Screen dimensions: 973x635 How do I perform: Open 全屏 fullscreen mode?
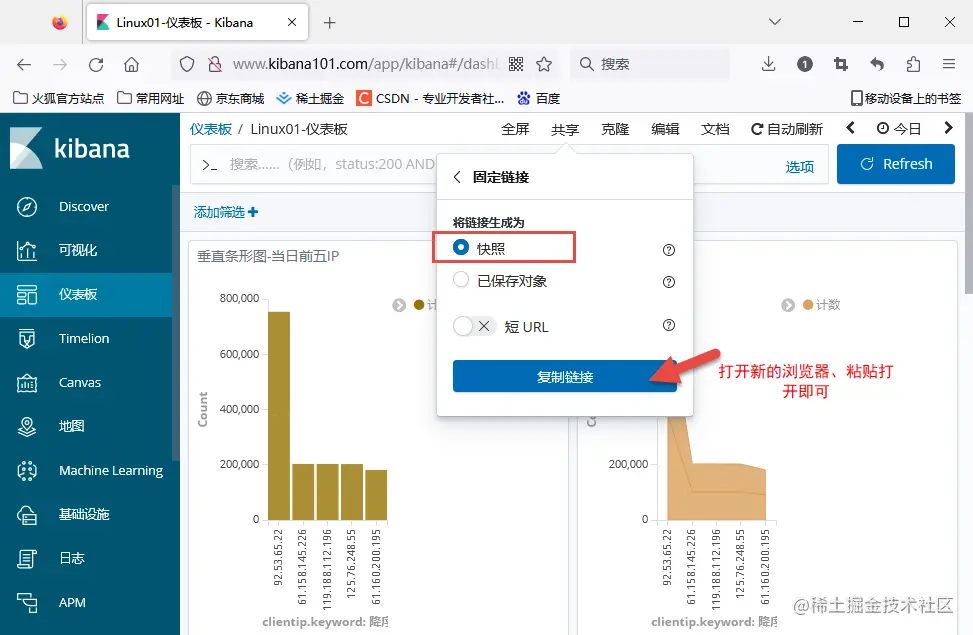[x=515, y=130]
